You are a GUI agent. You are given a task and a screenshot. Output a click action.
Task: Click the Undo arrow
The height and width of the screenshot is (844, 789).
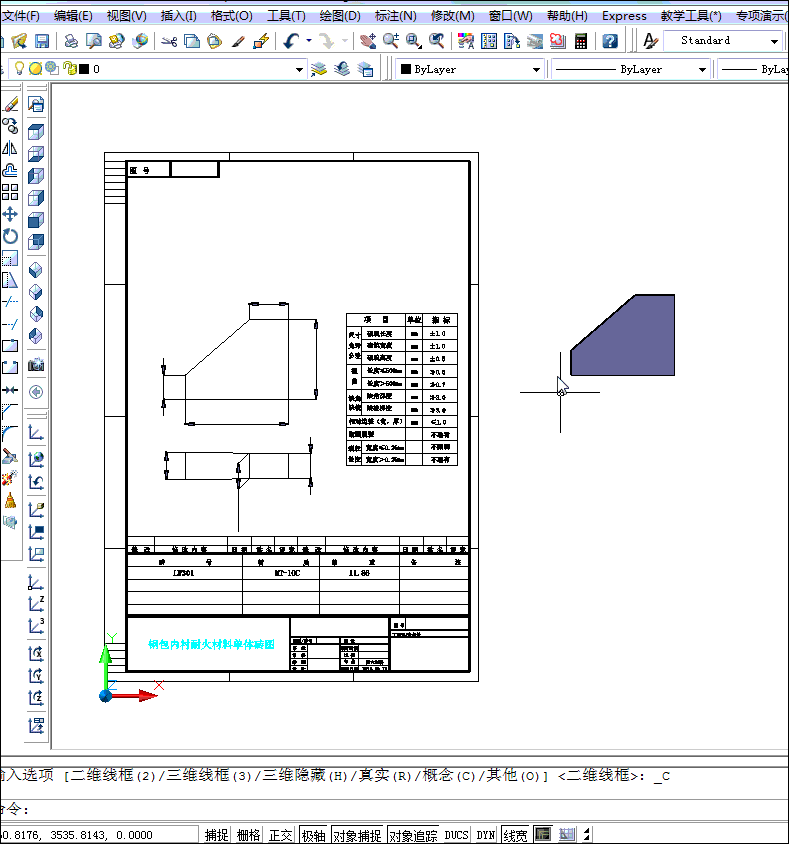point(291,41)
